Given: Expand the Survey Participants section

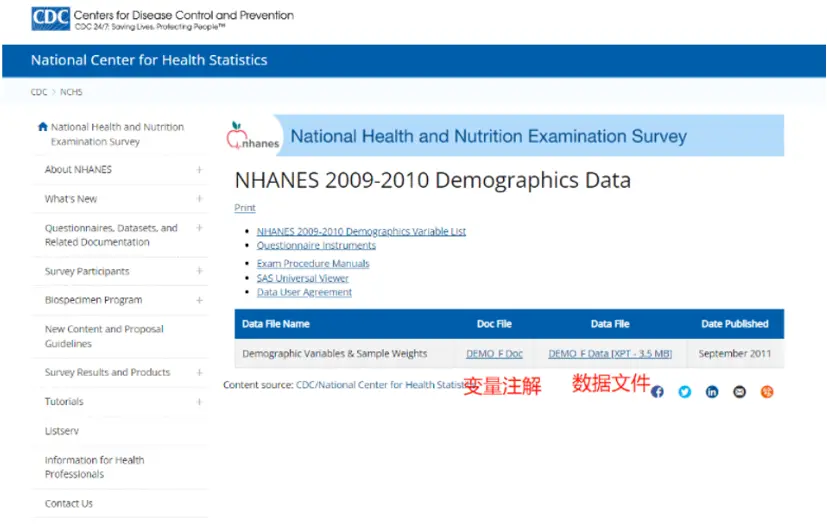Looking at the screenshot, I should pos(199,271).
